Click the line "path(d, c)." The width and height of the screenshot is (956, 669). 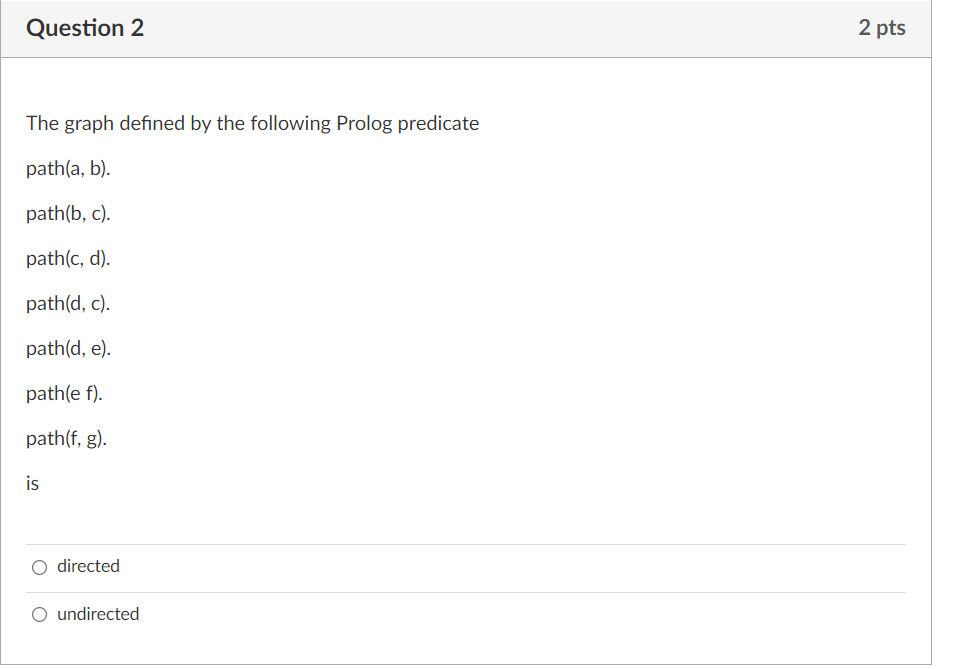click(x=68, y=303)
